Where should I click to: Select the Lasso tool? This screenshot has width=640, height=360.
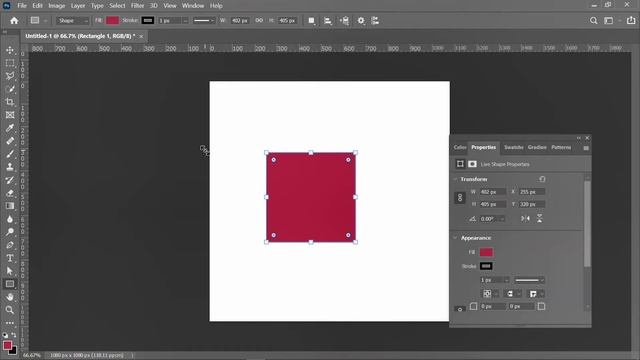pos(10,76)
